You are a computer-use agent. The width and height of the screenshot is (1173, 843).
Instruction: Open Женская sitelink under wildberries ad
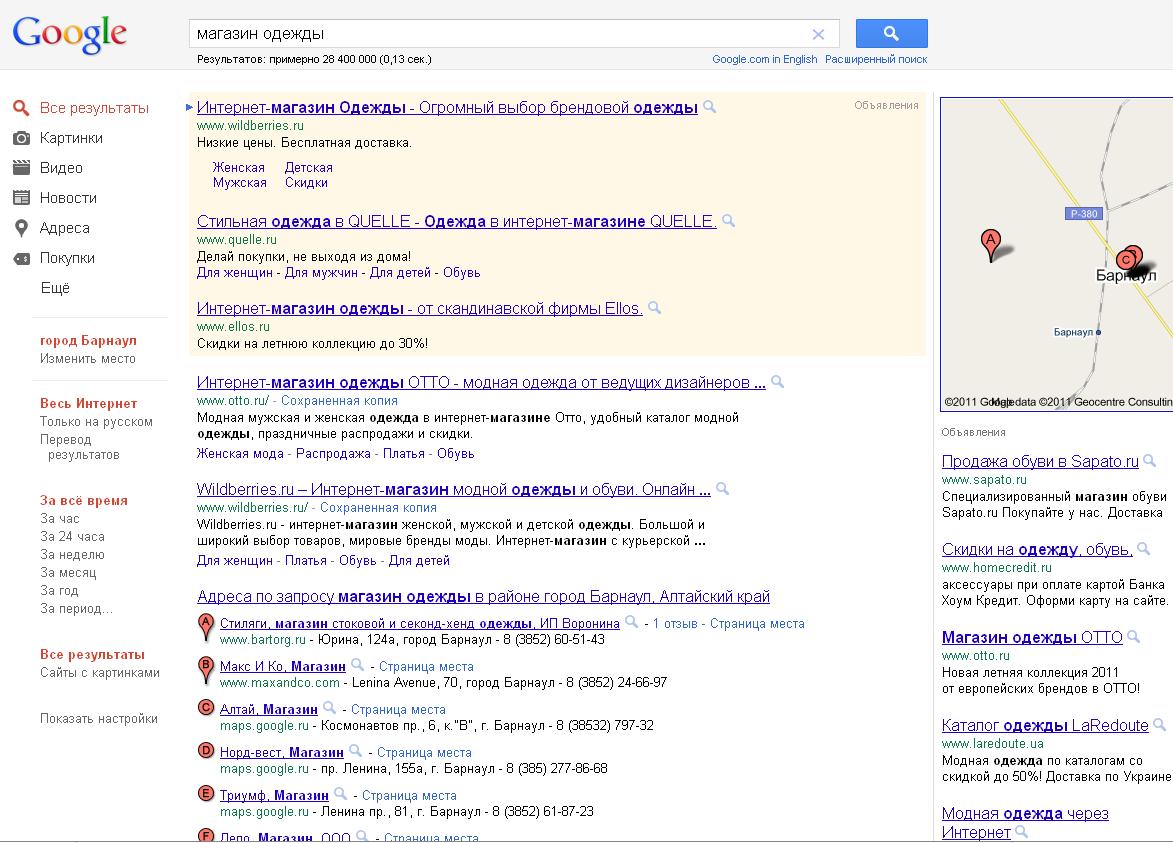coord(239,168)
